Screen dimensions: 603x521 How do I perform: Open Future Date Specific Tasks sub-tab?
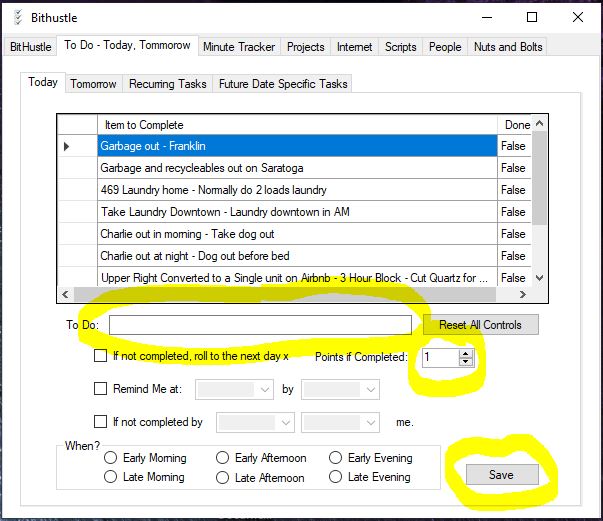point(283,84)
